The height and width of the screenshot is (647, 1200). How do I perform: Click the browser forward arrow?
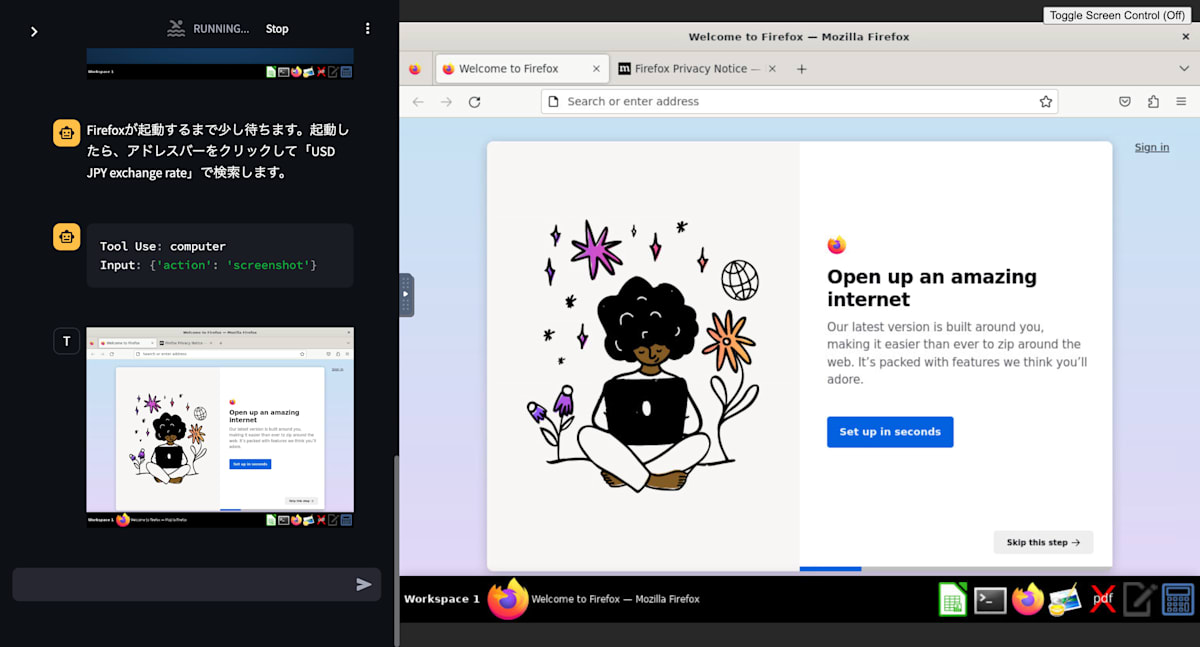tap(446, 102)
